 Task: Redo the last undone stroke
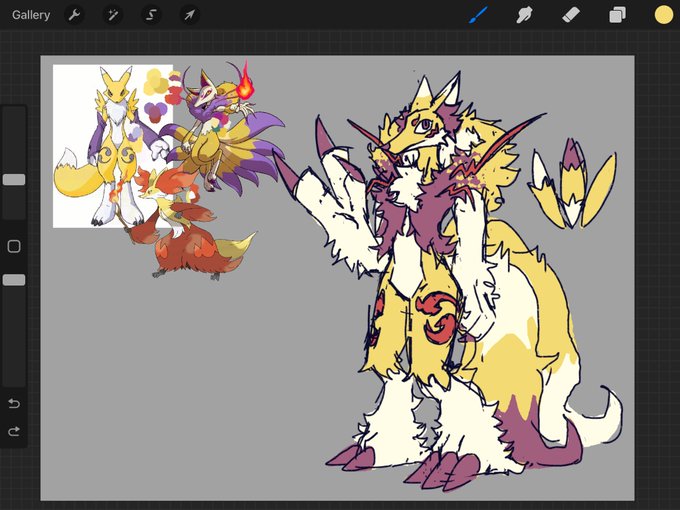pos(14,431)
